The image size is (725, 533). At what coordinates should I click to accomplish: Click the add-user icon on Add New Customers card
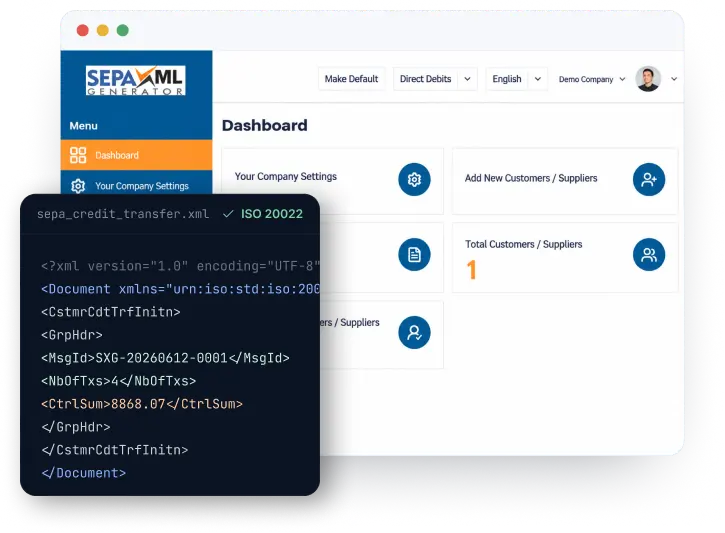649,179
